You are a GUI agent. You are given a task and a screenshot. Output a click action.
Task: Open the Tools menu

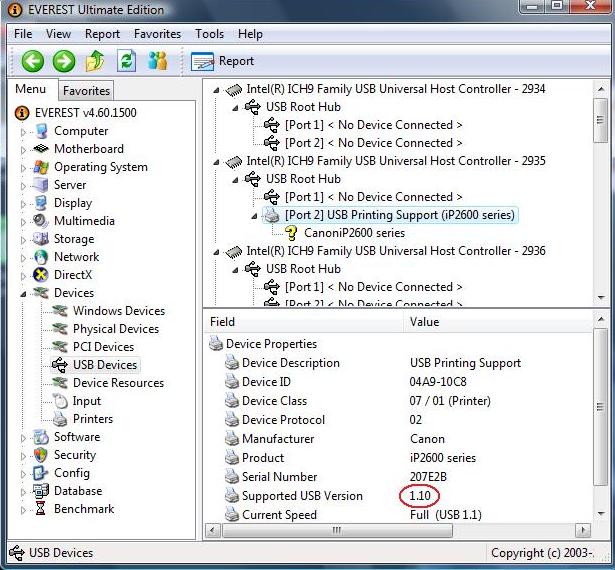click(210, 34)
